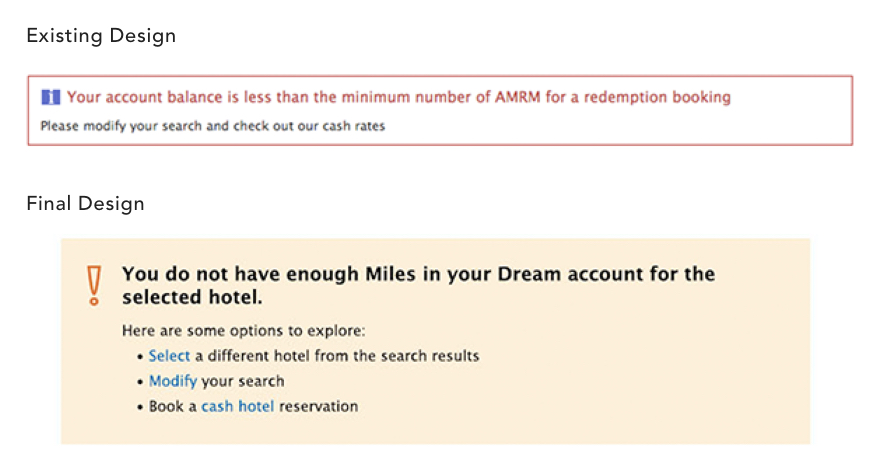Image resolution: width=874 pixels, height=462 pixels.
Task: Select the red account balance error message
Action: pyautogui.click(x=399, y=97)
